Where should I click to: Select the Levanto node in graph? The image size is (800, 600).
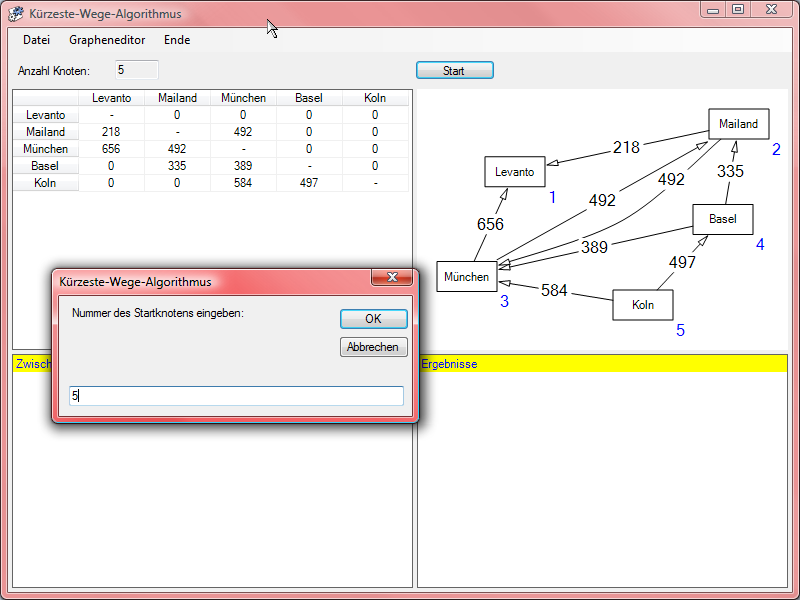coord(515,172)
